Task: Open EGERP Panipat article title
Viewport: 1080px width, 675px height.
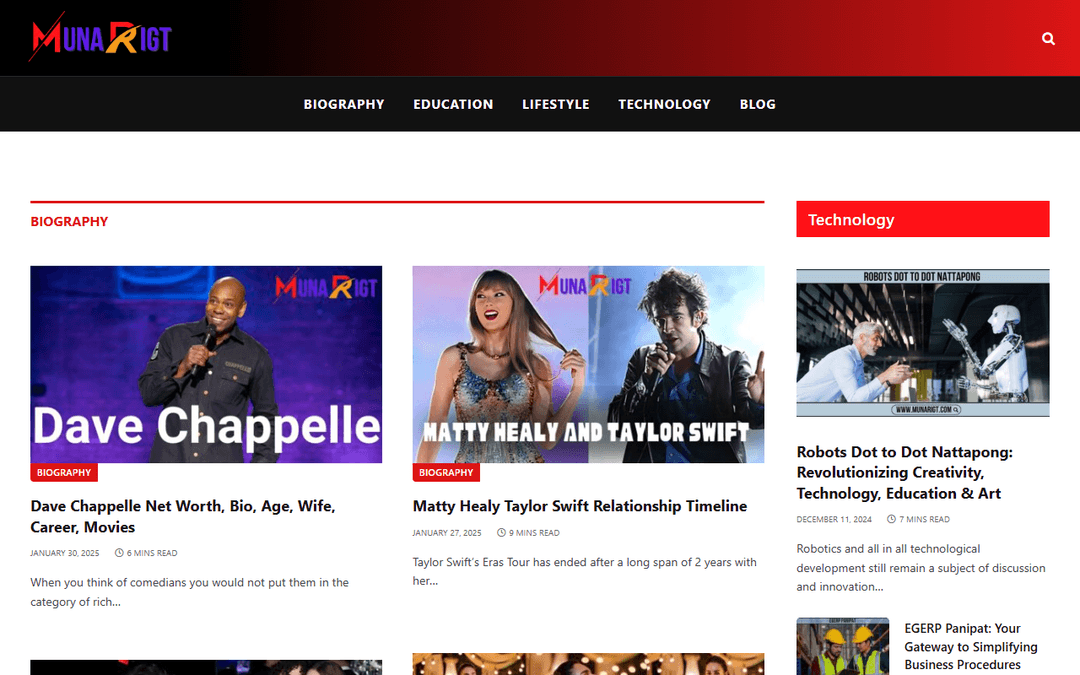Action: 970,646
